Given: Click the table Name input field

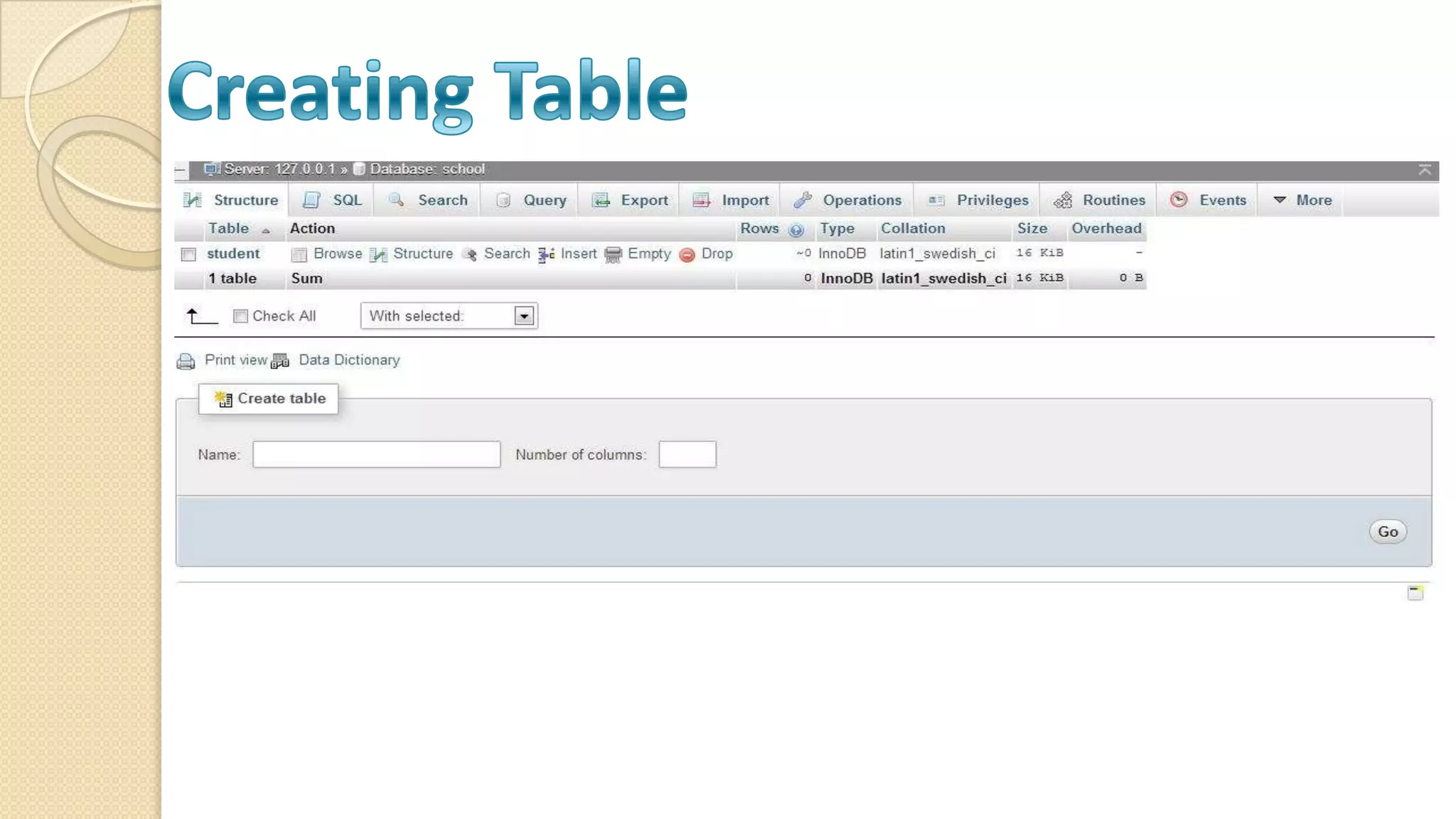Looking at the screenshot, I should [x=376, y=454].
